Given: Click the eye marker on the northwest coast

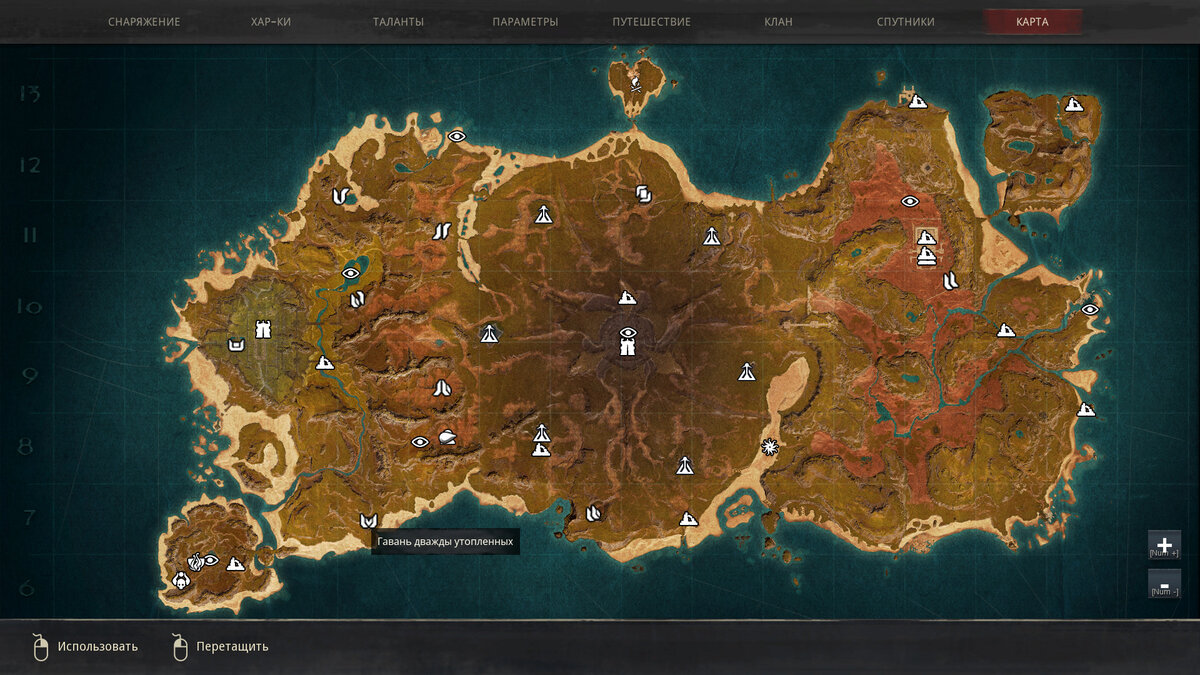Looking at the screenshot, I should [457, 135].
